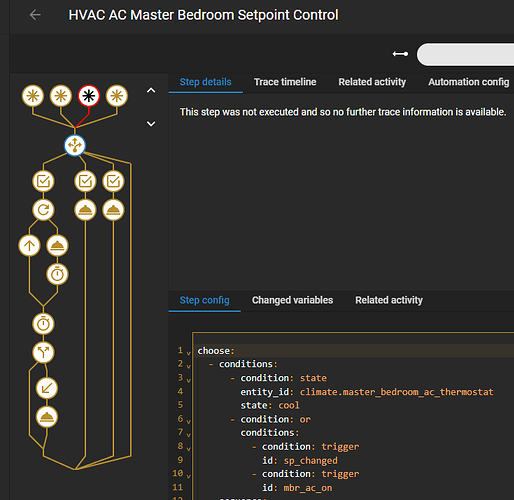Select leftmost condition checkbox node
The width and height of the screenshot is (514, 500).
(x=43, y=181)
